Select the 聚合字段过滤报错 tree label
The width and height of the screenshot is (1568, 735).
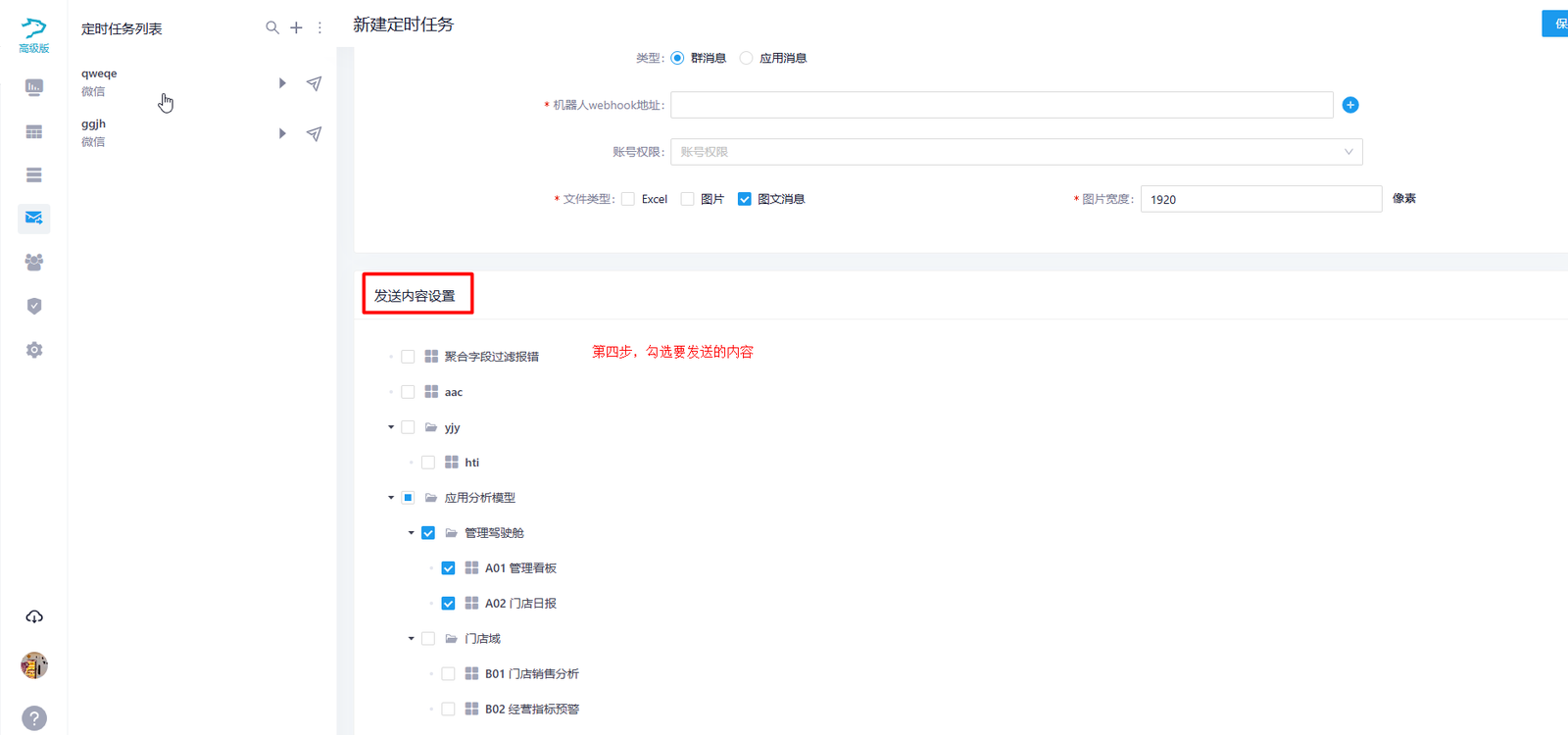(492, 357)
